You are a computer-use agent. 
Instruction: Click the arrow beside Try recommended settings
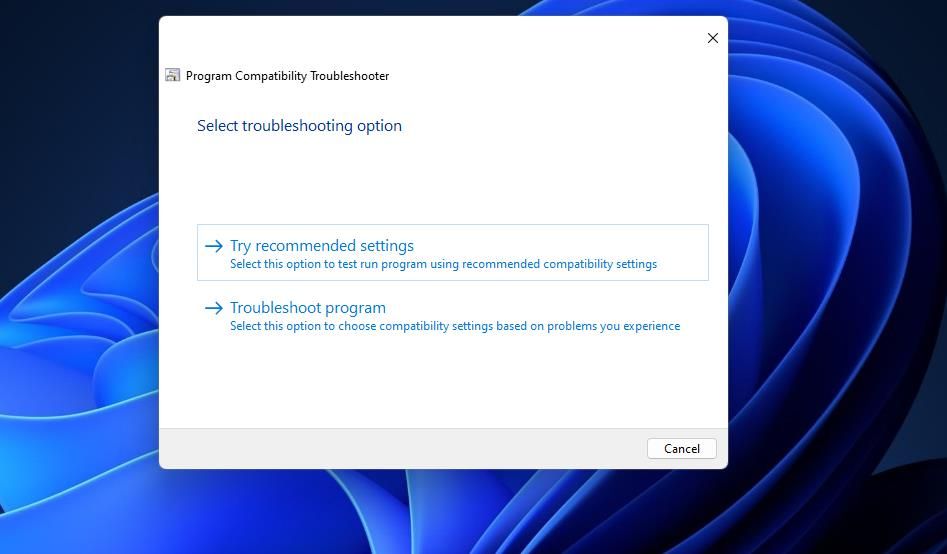[x=214, y=246]
